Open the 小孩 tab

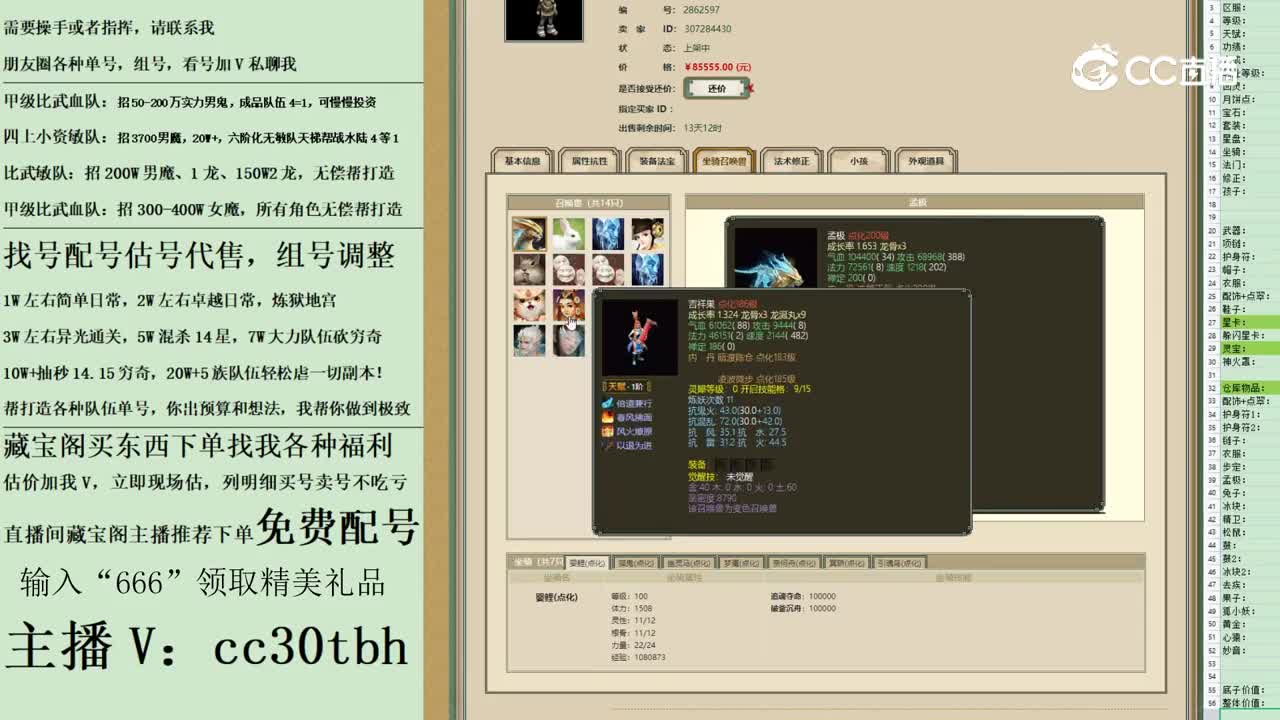click(x=858, y=161)
